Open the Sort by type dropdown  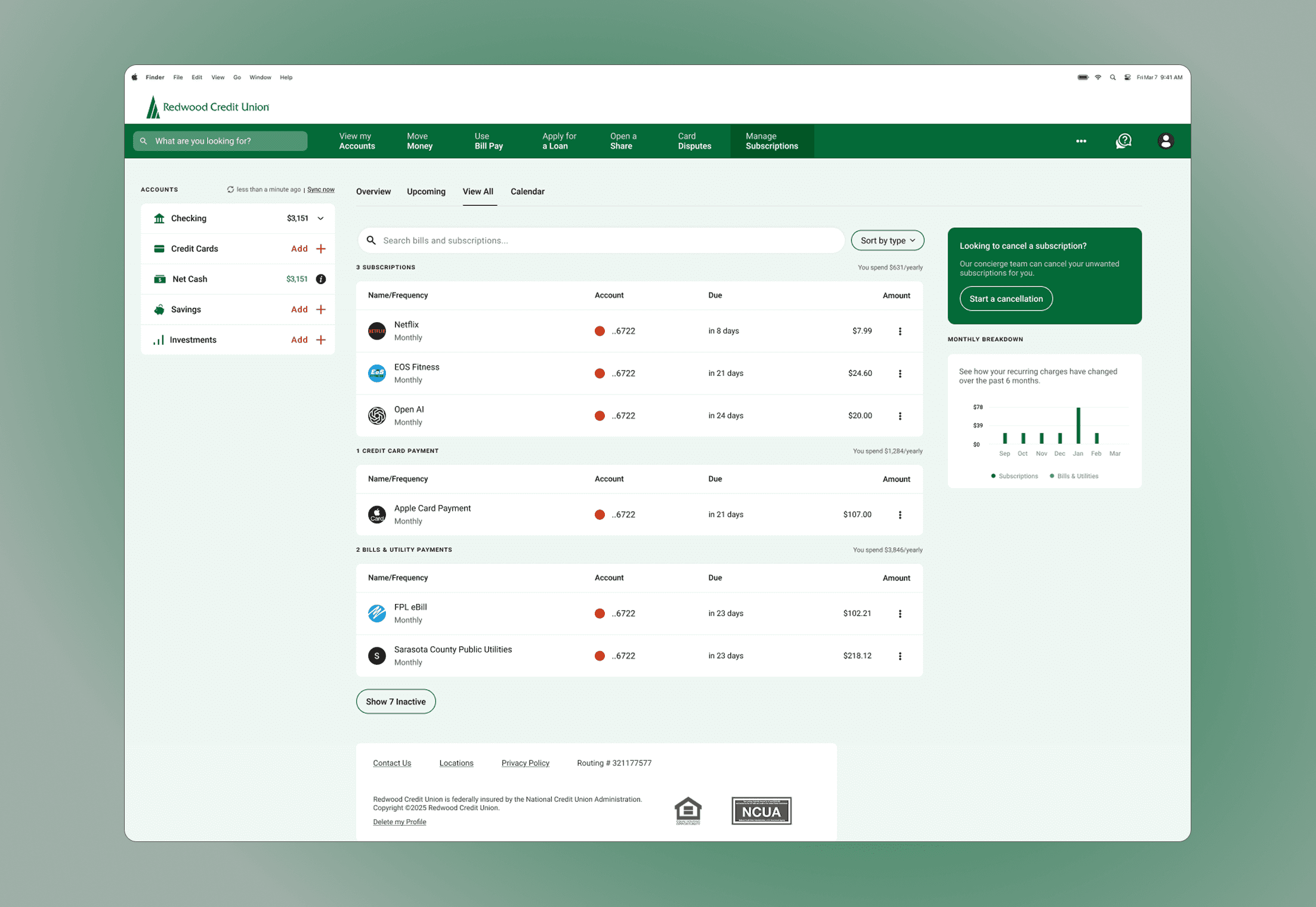tap(887, 240)
